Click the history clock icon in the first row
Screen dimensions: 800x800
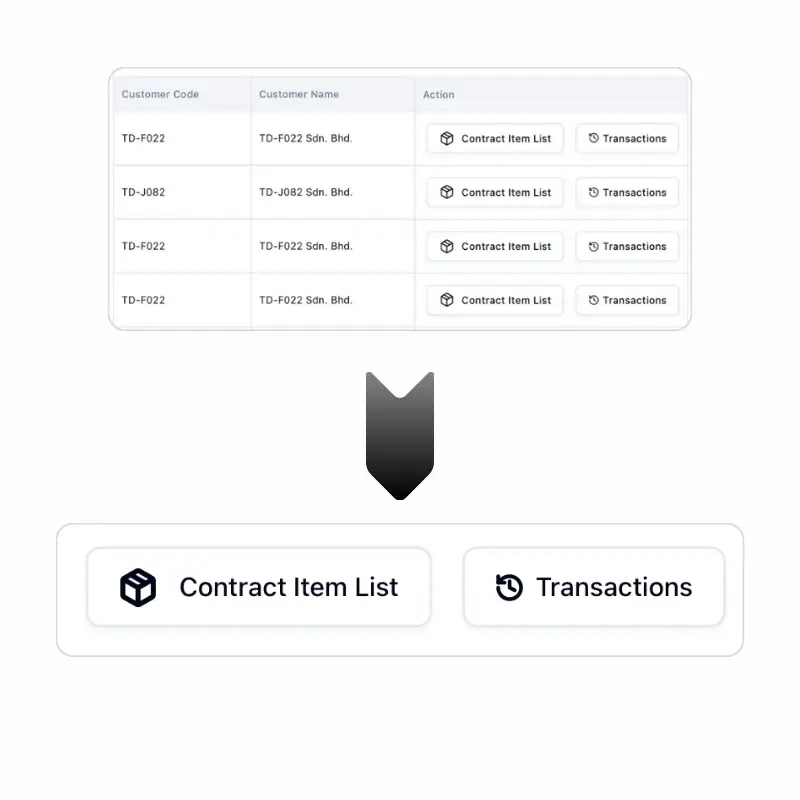[593, 138]
